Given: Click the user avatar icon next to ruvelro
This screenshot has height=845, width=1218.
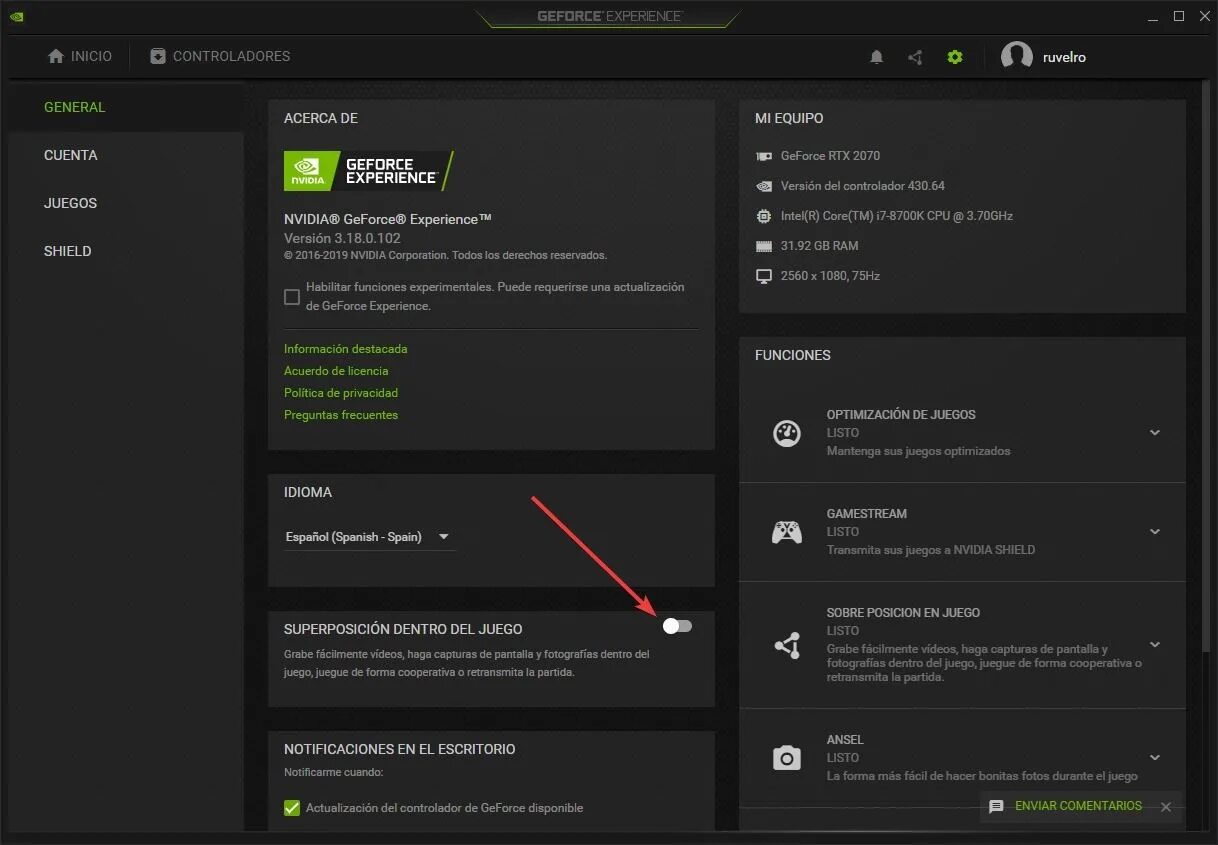Looking at the screenshot, I should [1017, 56].
